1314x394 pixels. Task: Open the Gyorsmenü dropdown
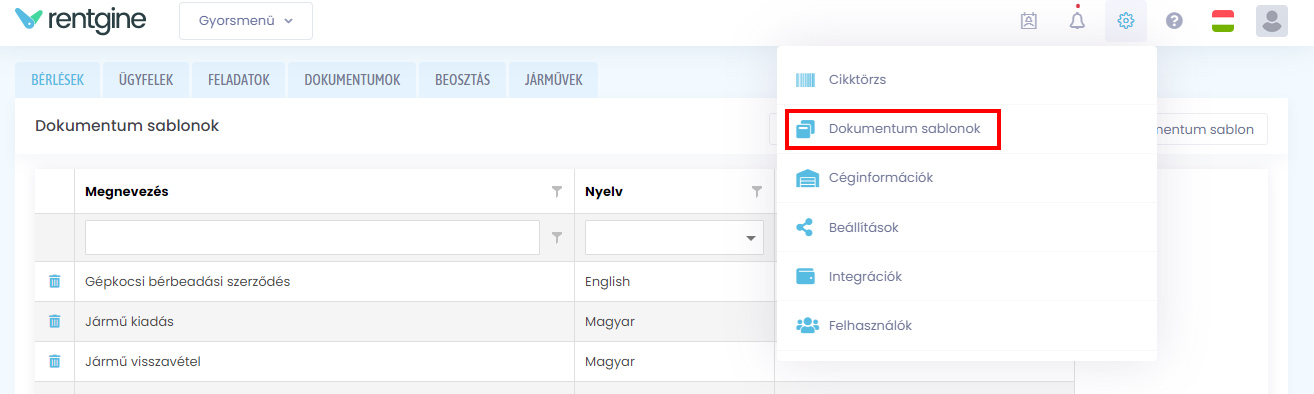[246, 21]
